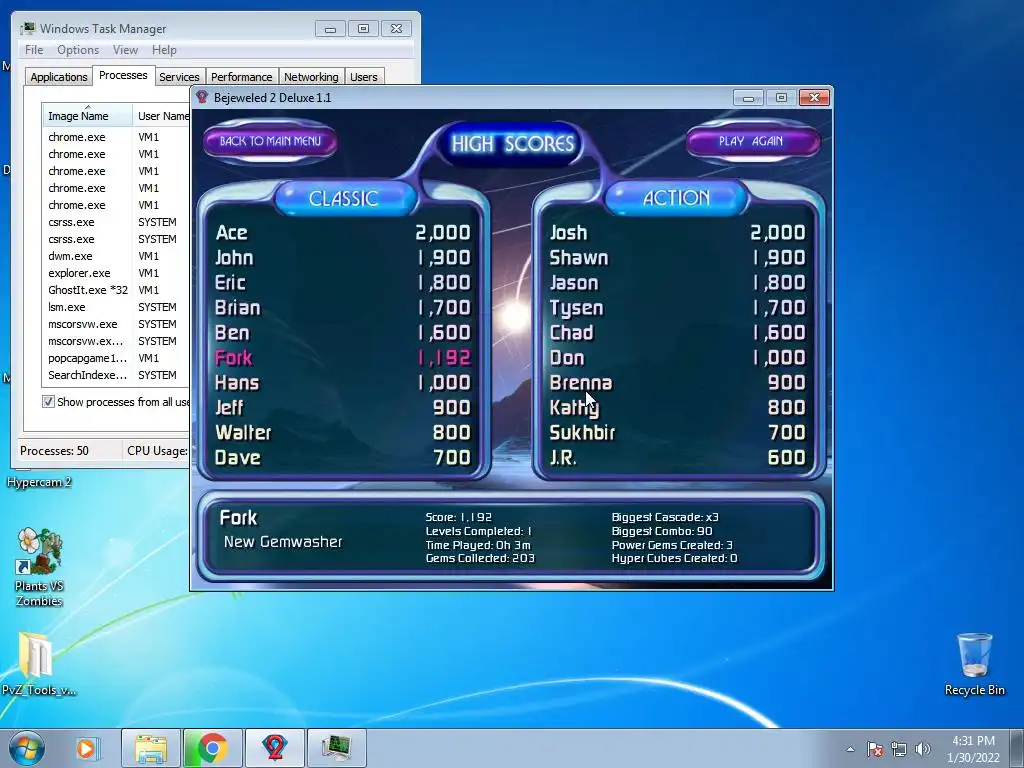Open the View menu in Task Manager
Screen dimensions: 1024x768
coord(125,50)
